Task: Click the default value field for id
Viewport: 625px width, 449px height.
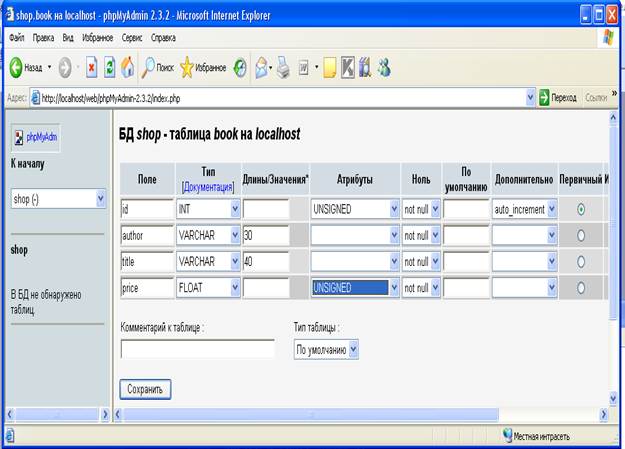Action: tap(466, 209)
